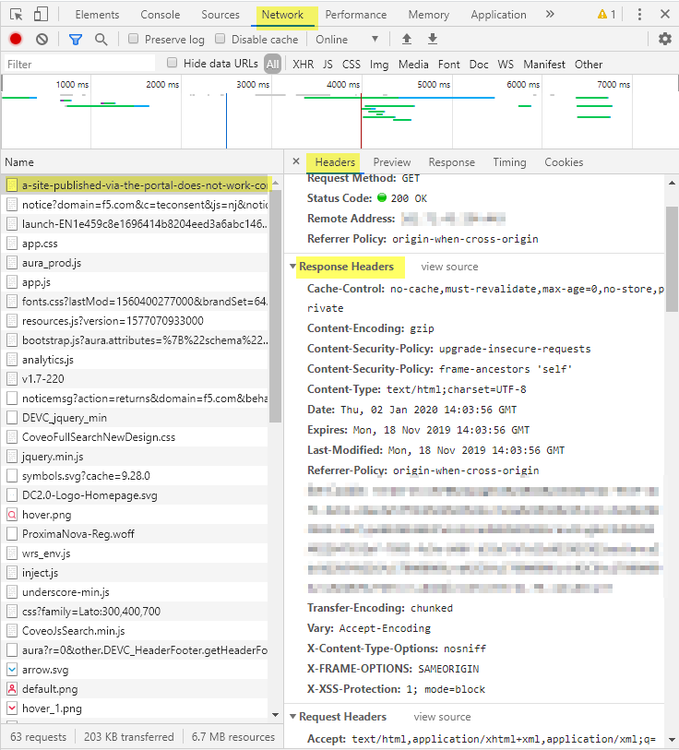679x750 pixels.
Task: Toggle the device toolbar icon
Action: (41, 14)
